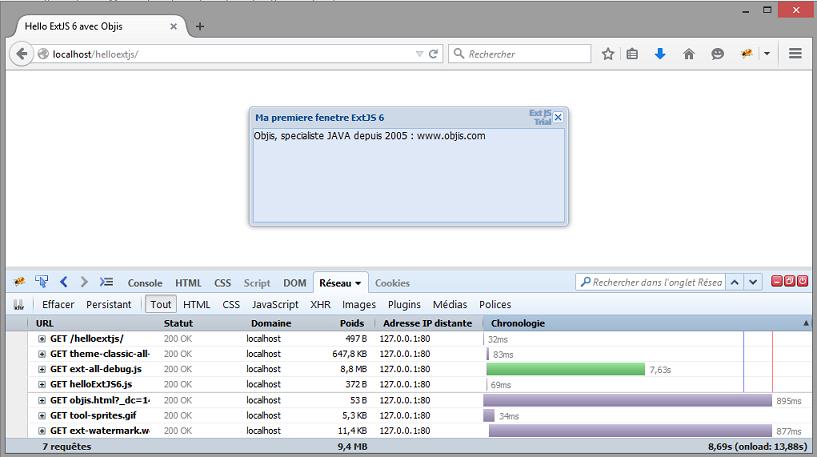Image resolution: width=817 pixels, height=457 pixels.
Task: Click the Réseau panel search field
Action: (x=651, y=282)
